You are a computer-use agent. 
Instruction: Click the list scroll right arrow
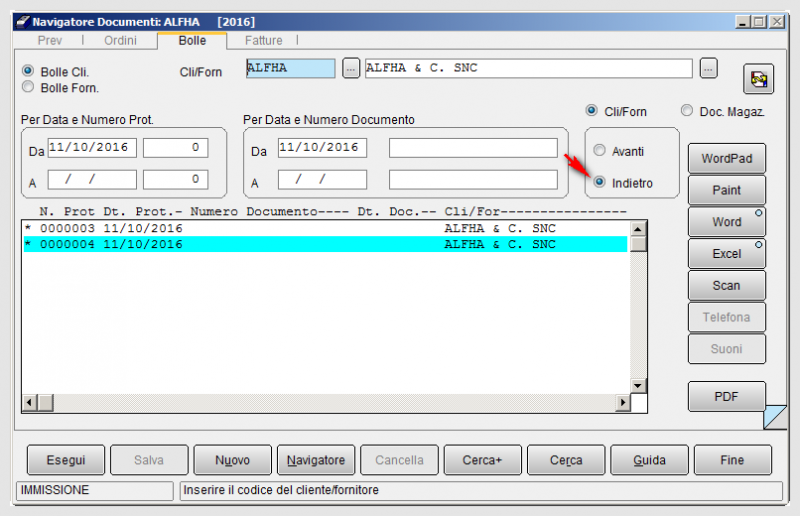point(622,403)
